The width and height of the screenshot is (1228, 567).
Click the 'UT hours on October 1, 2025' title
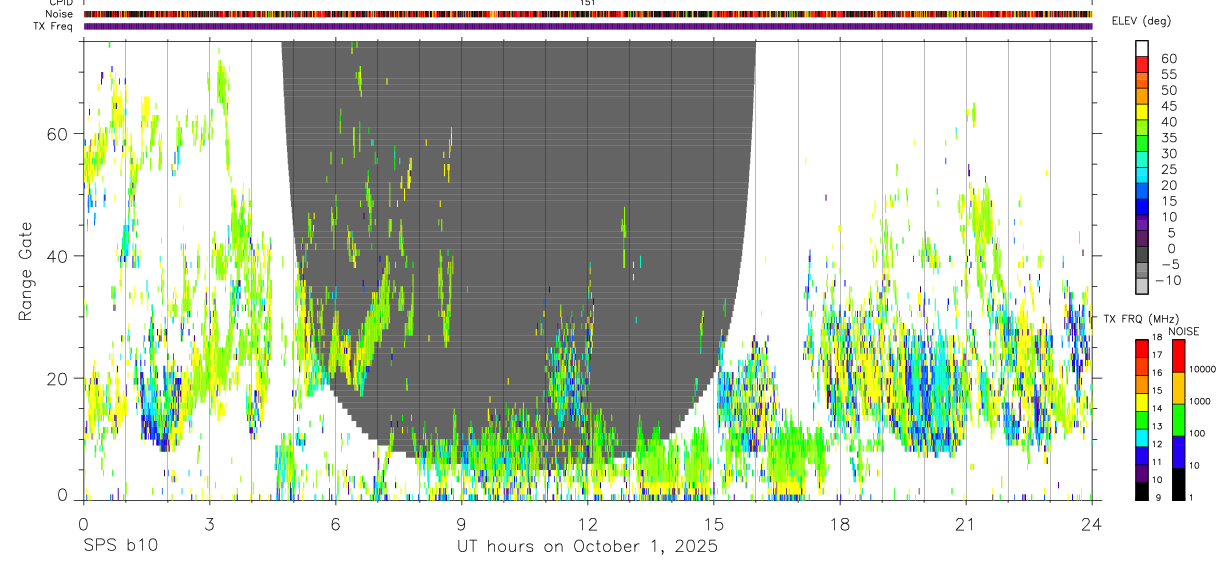[x=587, y=547]
